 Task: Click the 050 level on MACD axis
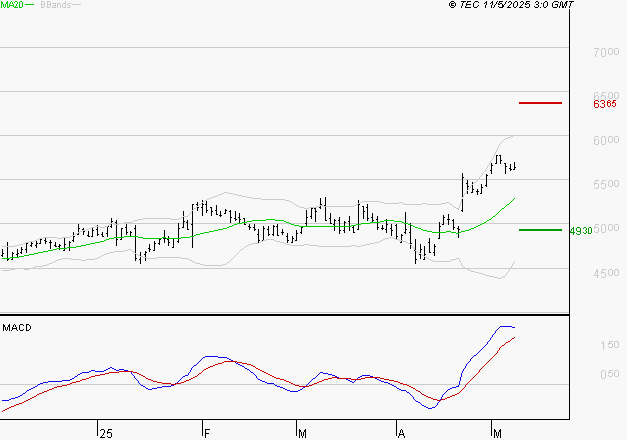610,375
